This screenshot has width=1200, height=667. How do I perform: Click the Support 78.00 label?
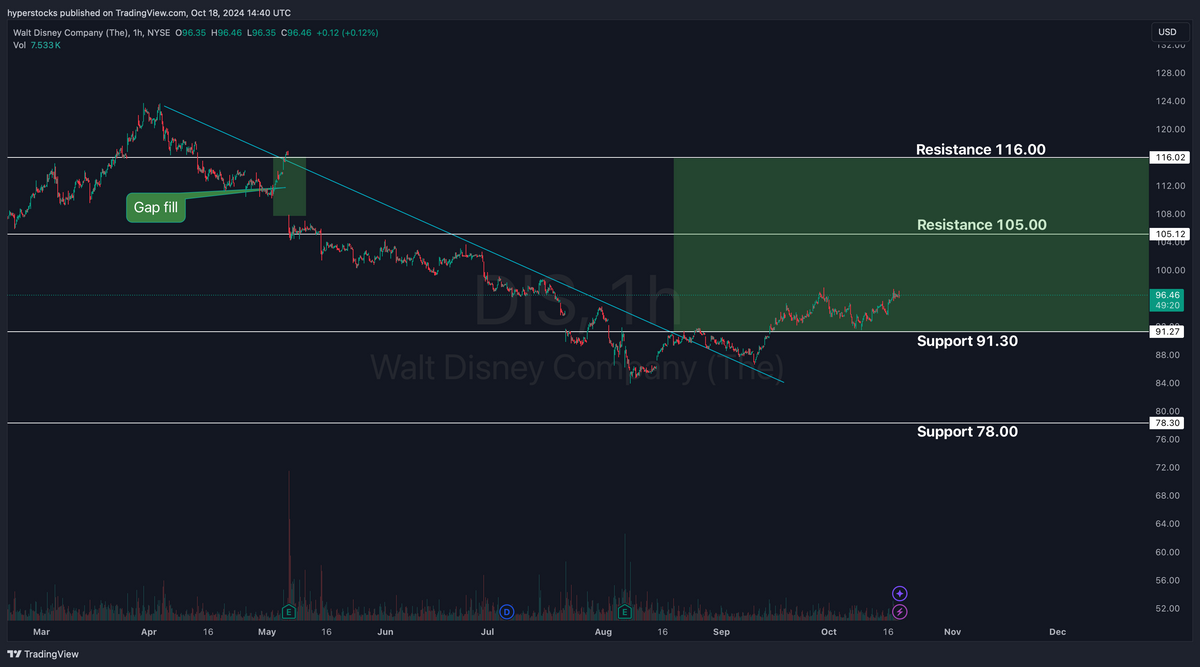click(967, 431)
